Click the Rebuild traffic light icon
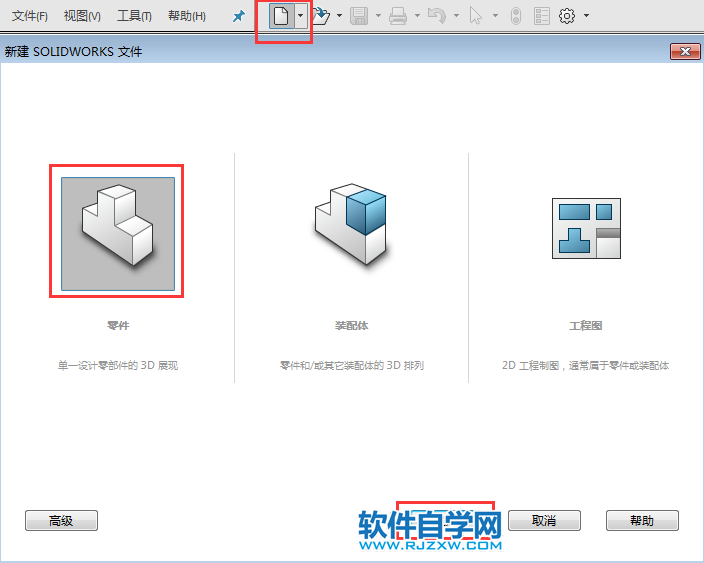The width and height of the screenshot is (704, 563). point(516,16)
